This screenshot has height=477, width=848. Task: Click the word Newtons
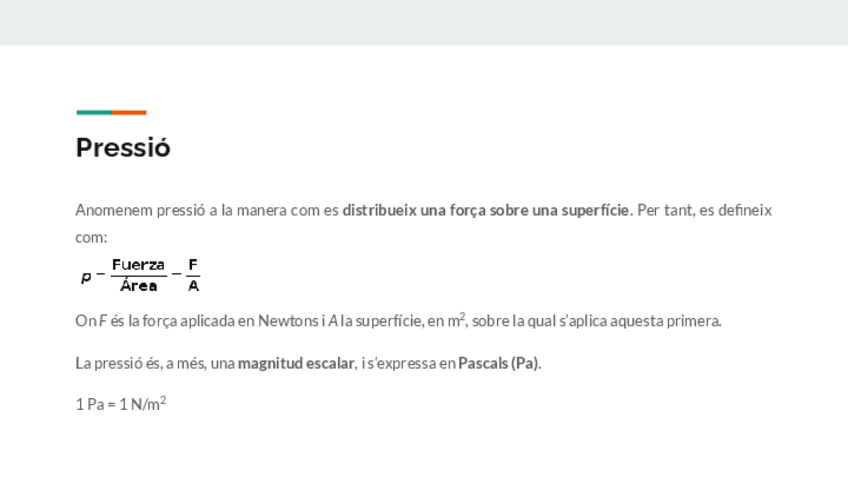point(287,321)
